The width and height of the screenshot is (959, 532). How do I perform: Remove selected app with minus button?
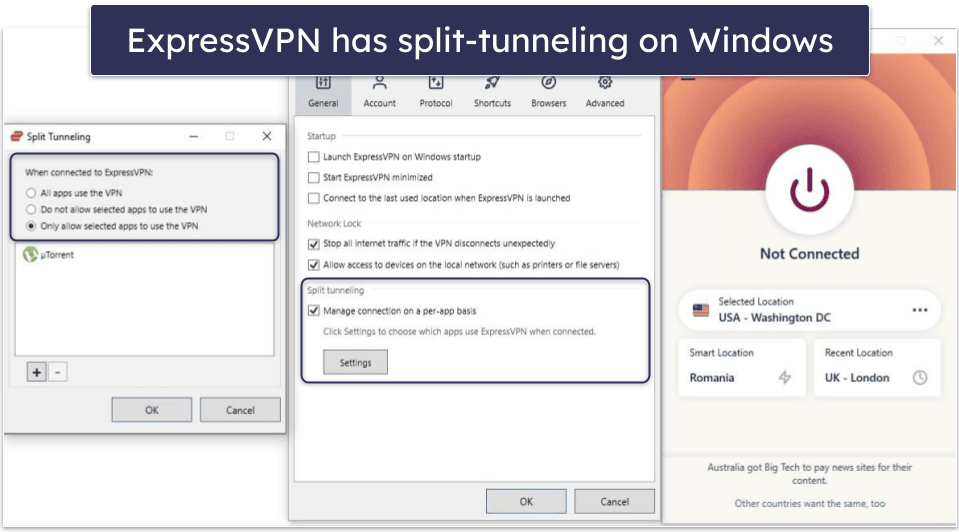point(57,372)
